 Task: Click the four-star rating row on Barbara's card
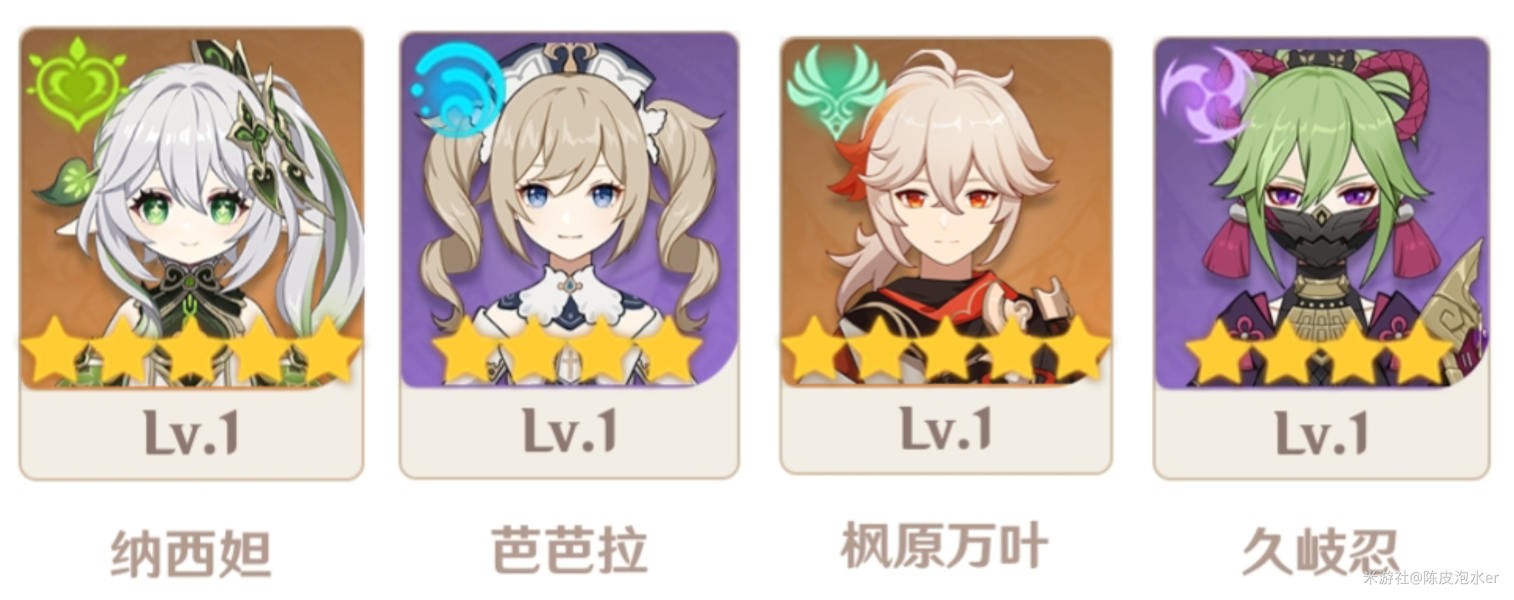pyautogui.click(x=567, y=350)
